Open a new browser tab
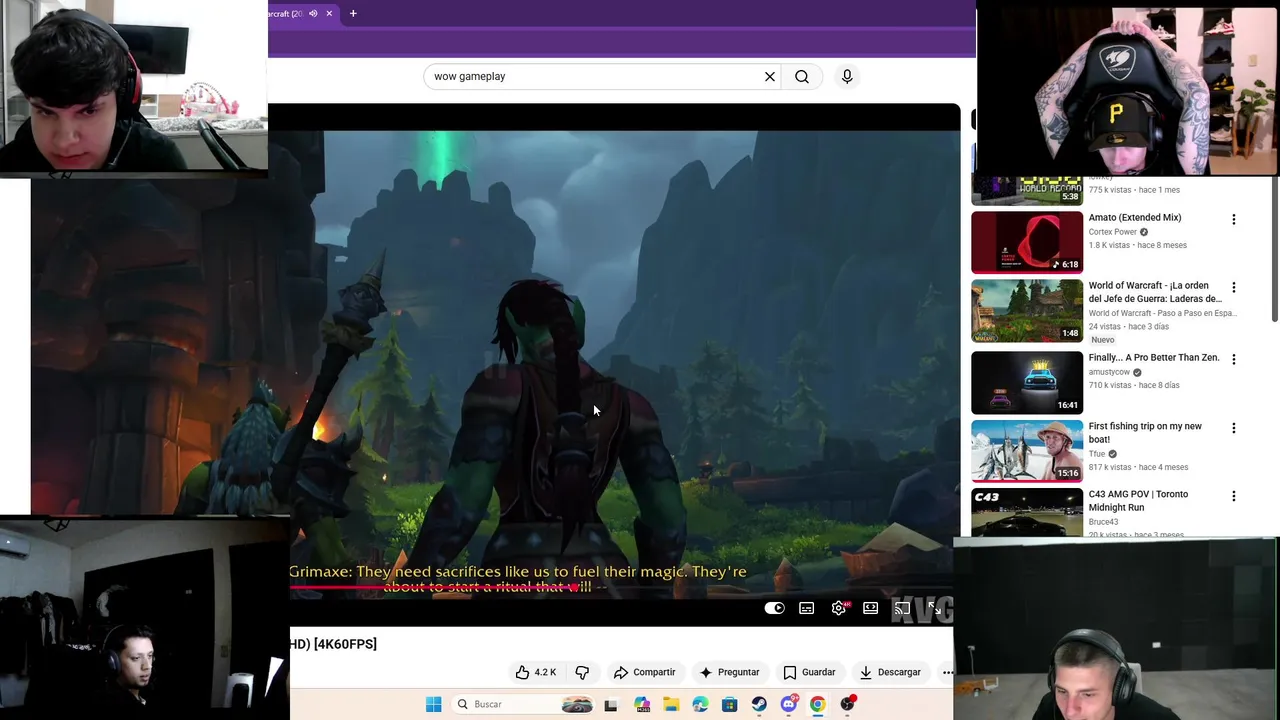 [353, 13]
